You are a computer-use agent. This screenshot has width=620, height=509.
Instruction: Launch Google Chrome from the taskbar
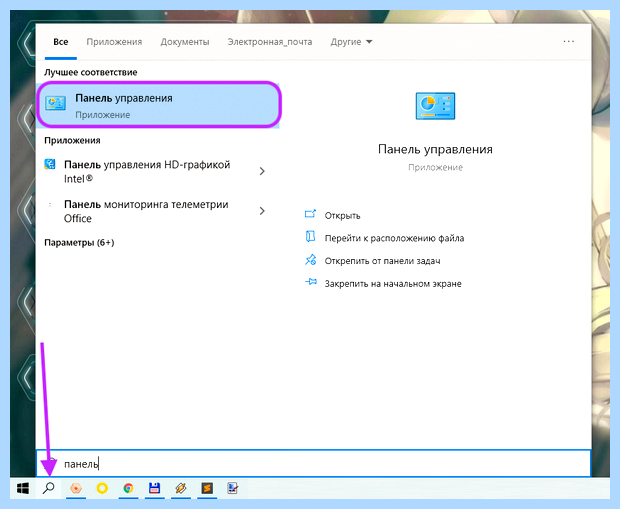click(x=128, y=488)
